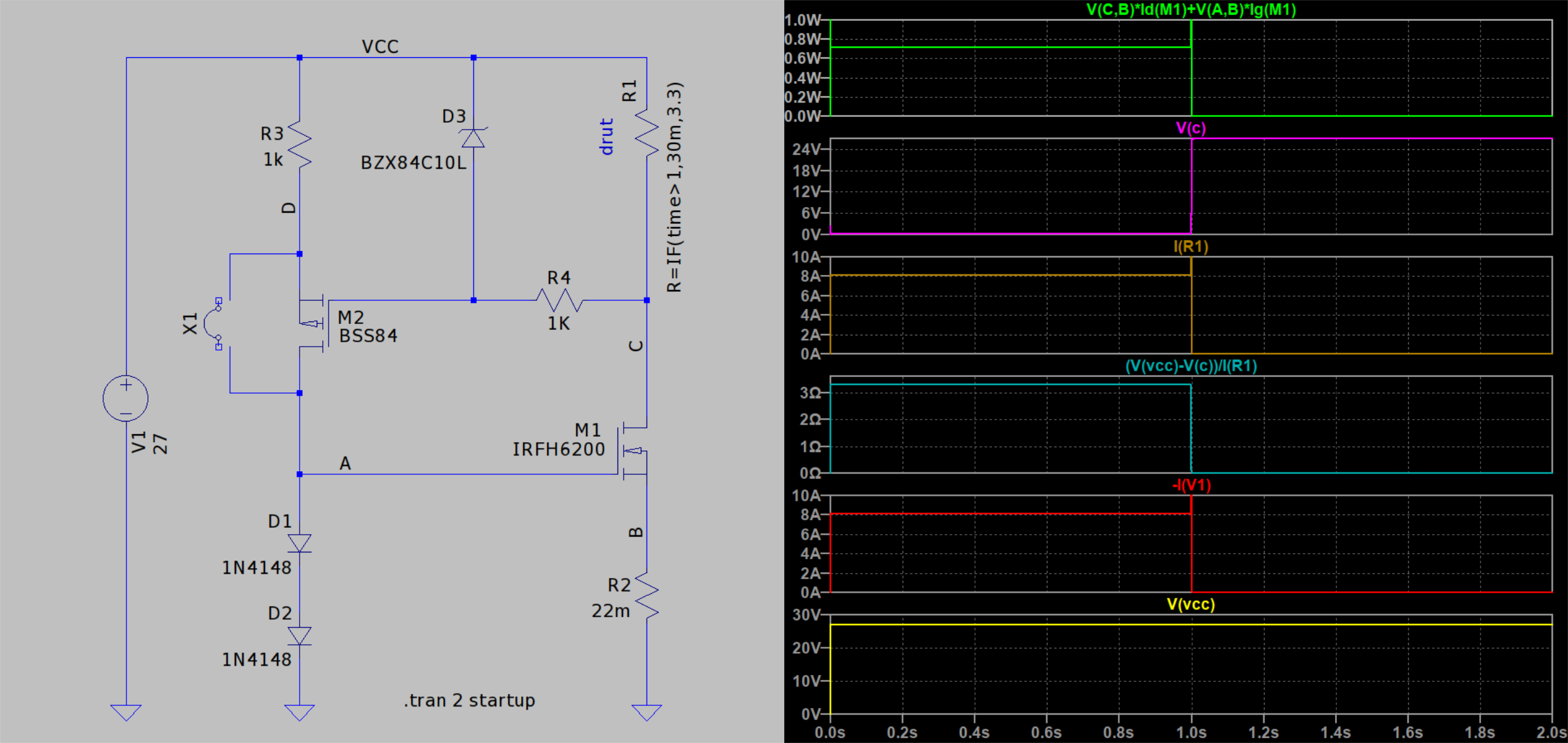
Task: Click the 30V axis label on V(vcc) plot
Action: click(807, 615)
